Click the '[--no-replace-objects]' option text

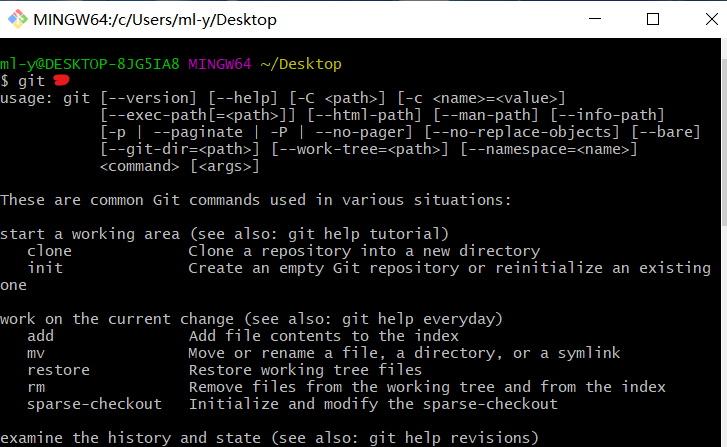(522, 132)
